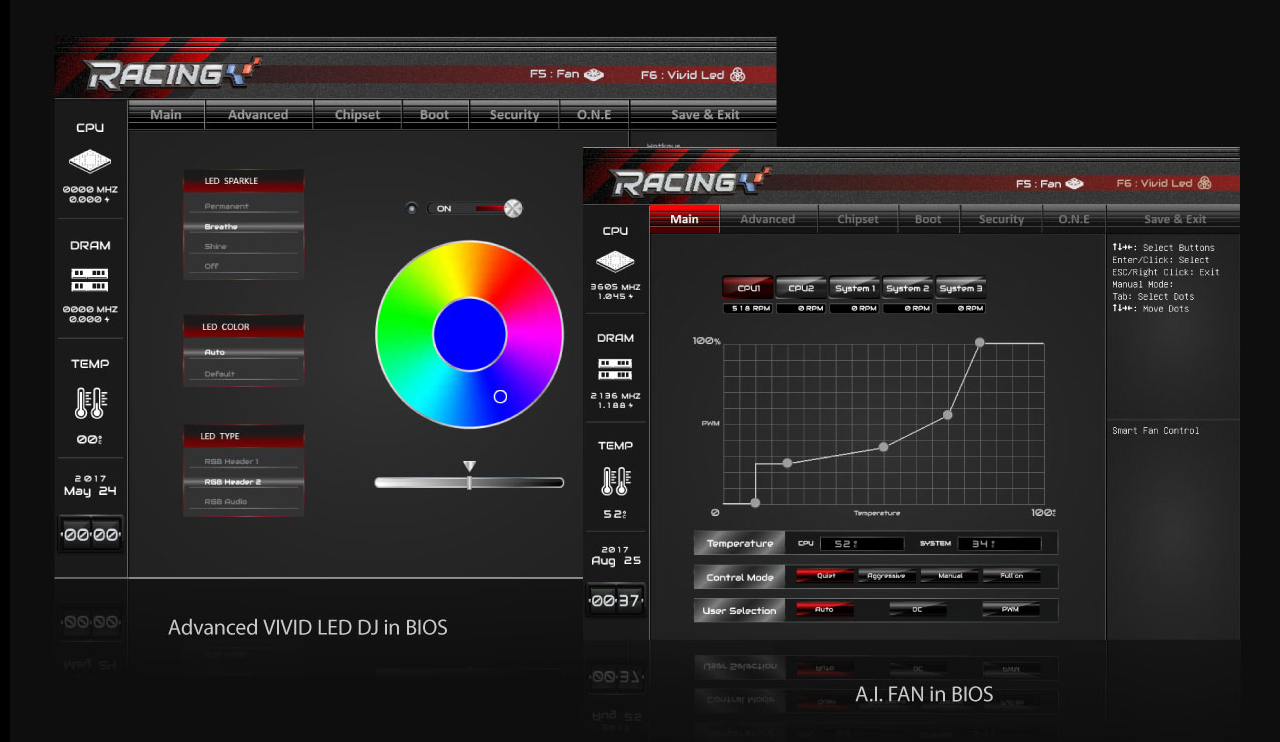
Task: Select the Shine LED sparkle option
Action: pos(243,246)
